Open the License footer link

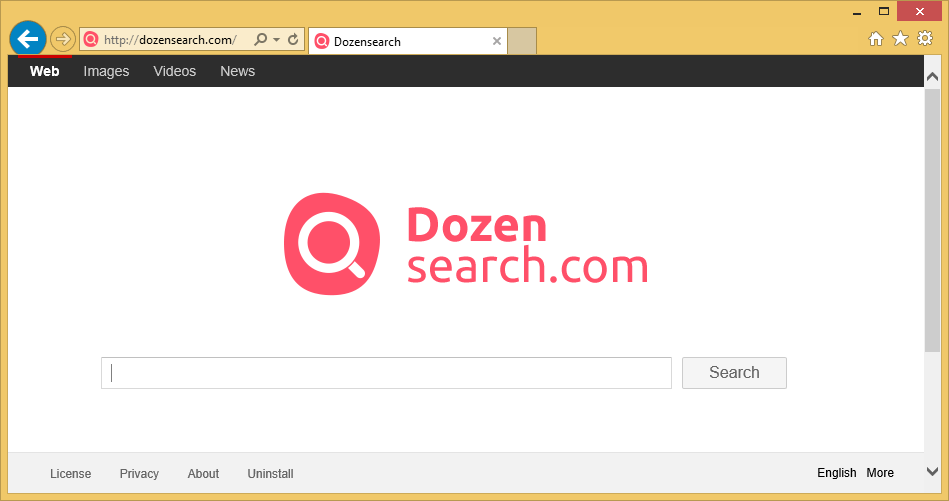[70, 474]
